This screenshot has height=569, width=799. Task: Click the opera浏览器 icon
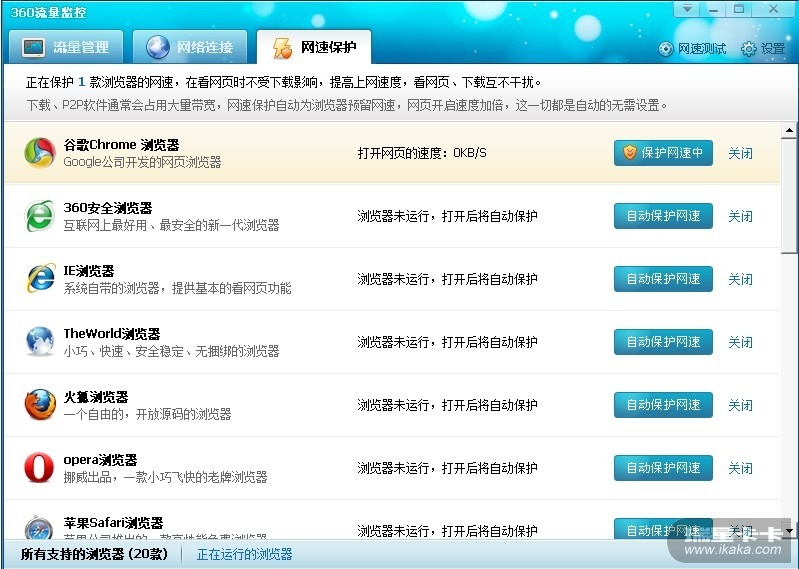point(39,468)
